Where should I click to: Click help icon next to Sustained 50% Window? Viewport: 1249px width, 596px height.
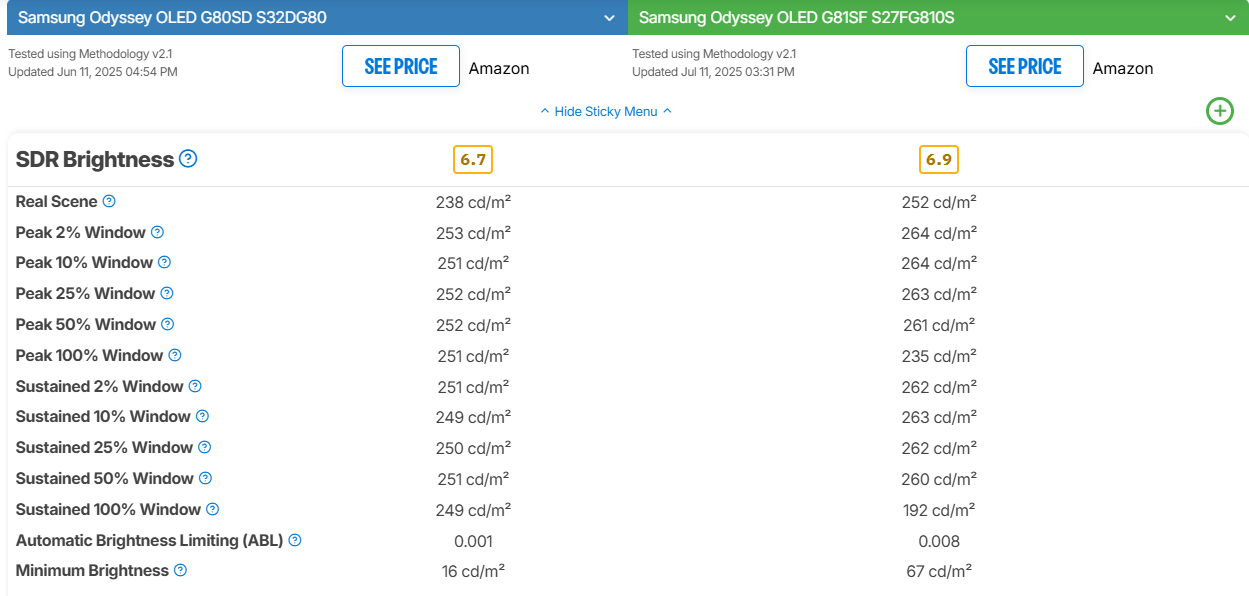(x=205, y=478)
